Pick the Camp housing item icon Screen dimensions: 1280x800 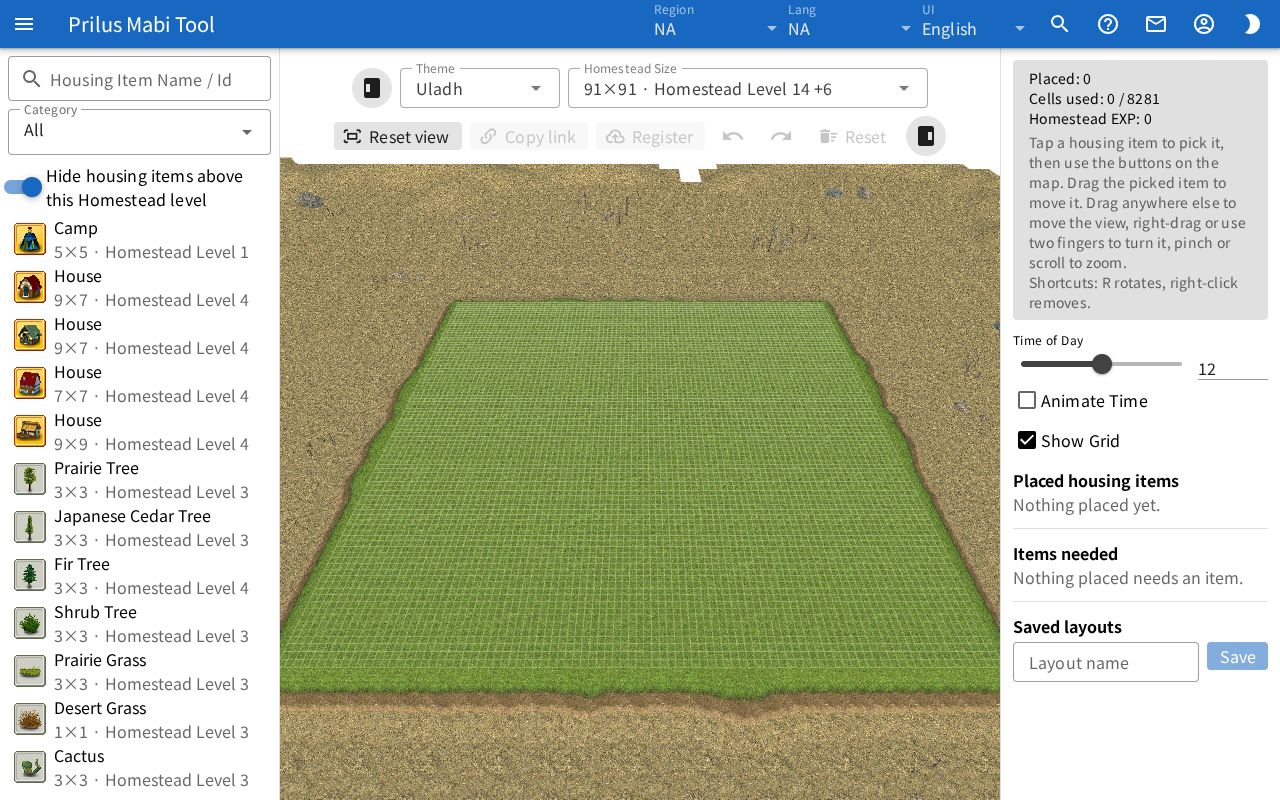coord(30,240)
